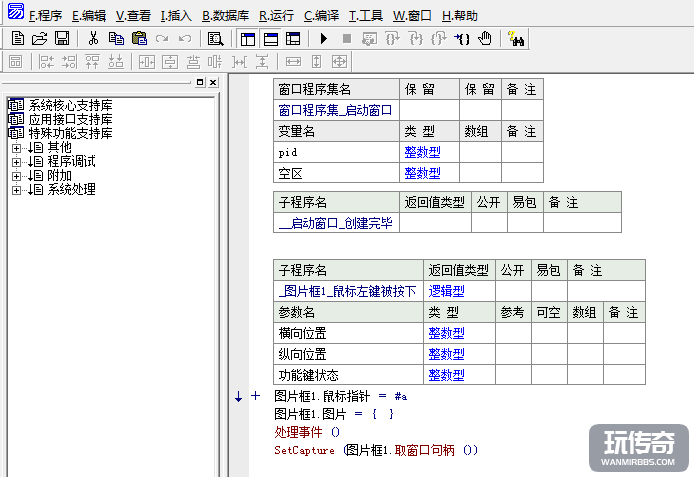Click the hand breakpoint icon
Image resolution: width=694 pixels, height=477 pixels.
pos(485,39)
